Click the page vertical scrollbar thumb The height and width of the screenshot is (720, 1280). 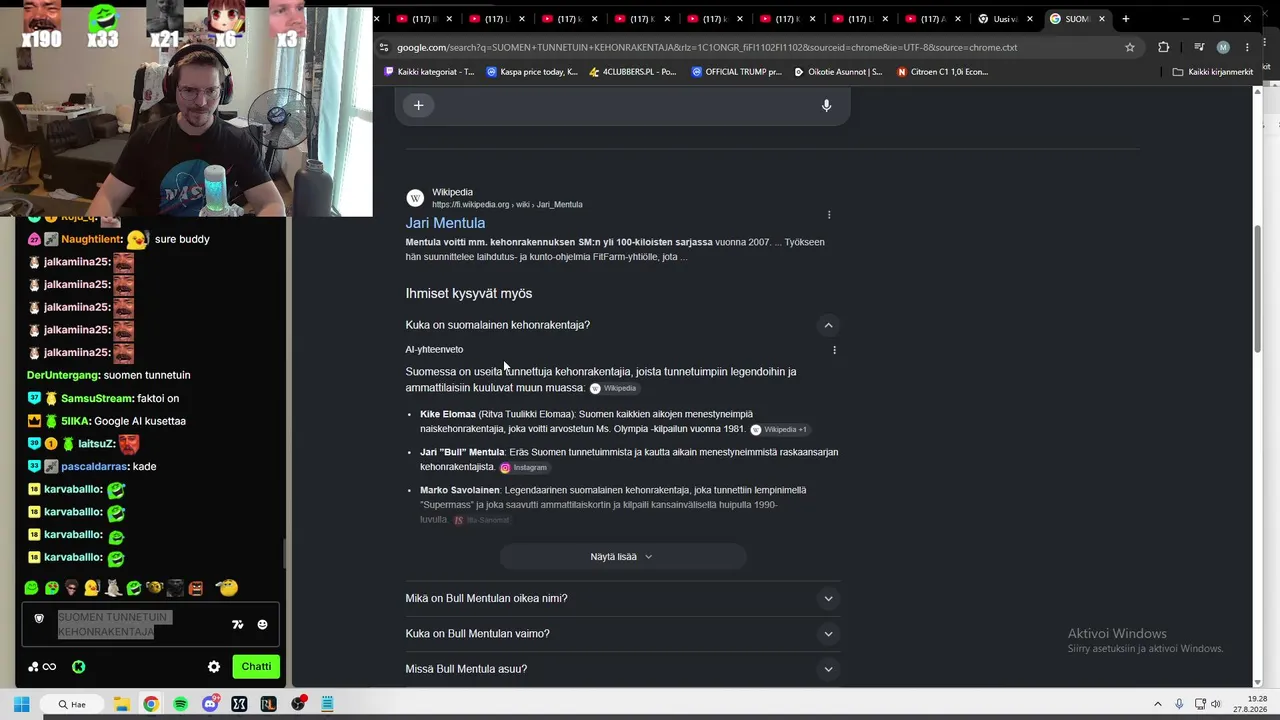pyautogui.click(x=1258, y=288)
